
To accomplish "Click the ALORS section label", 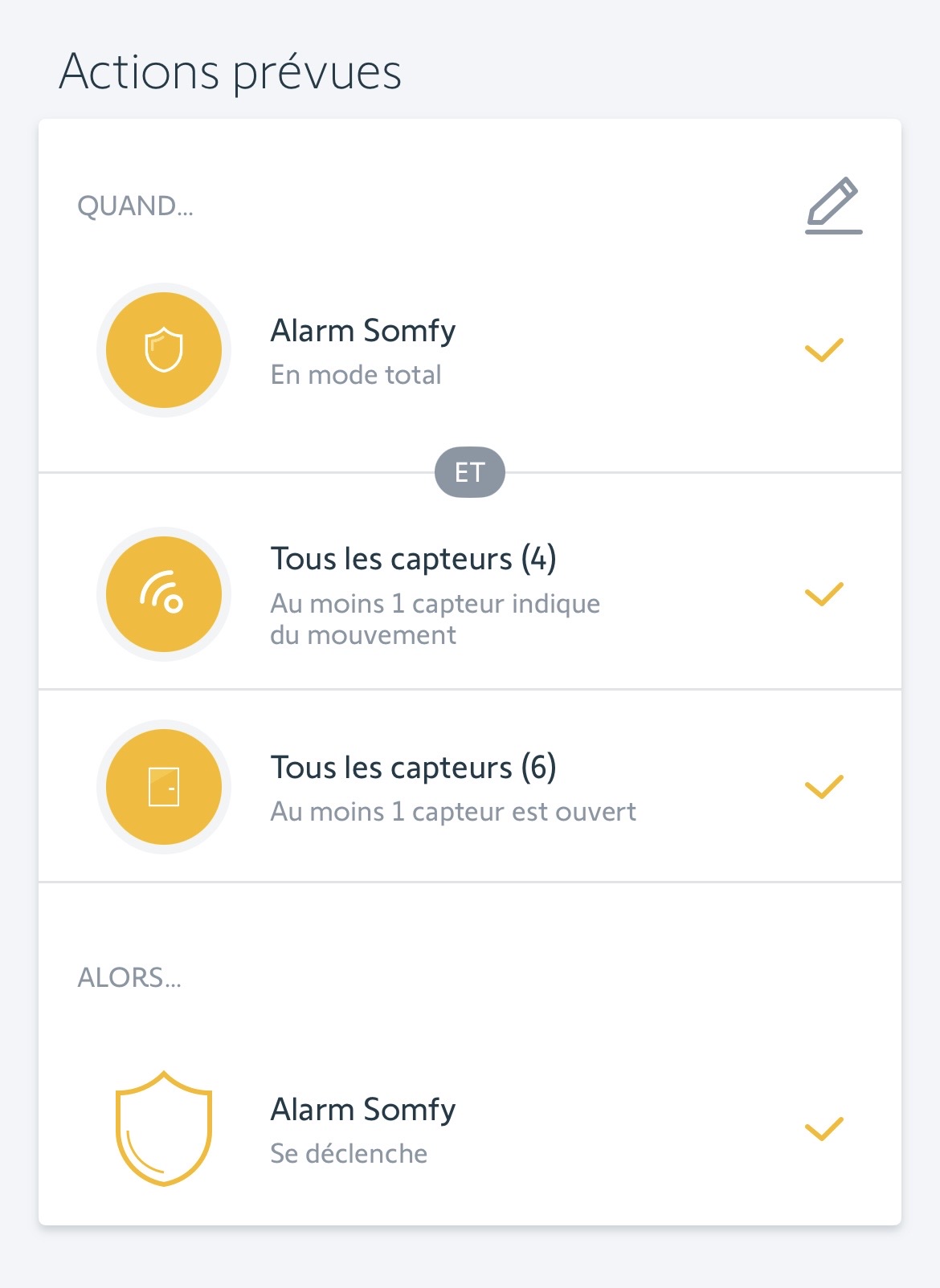I will pyautogui.click(x=129, y=978).
